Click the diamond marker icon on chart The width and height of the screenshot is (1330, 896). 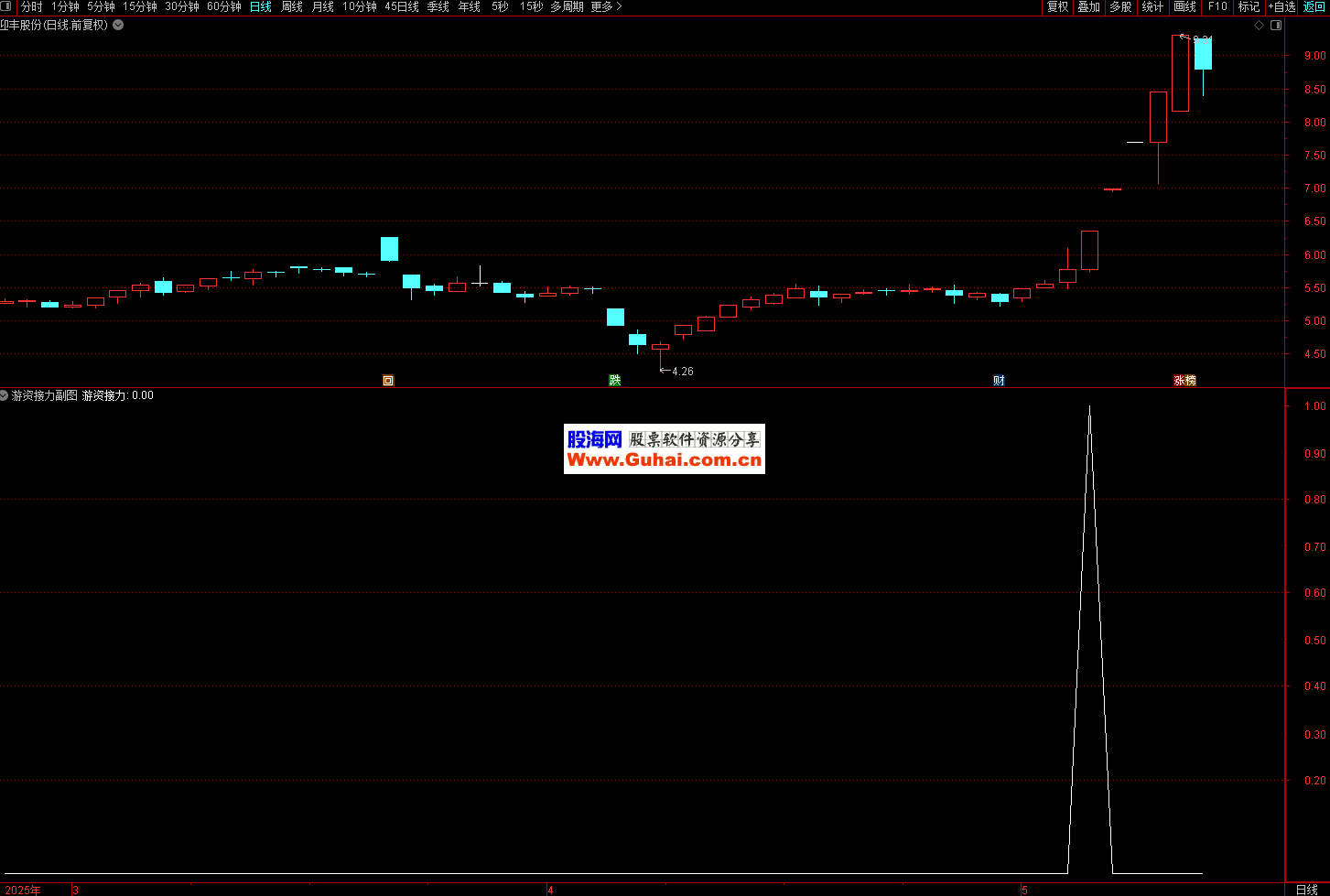(1260, 26)
